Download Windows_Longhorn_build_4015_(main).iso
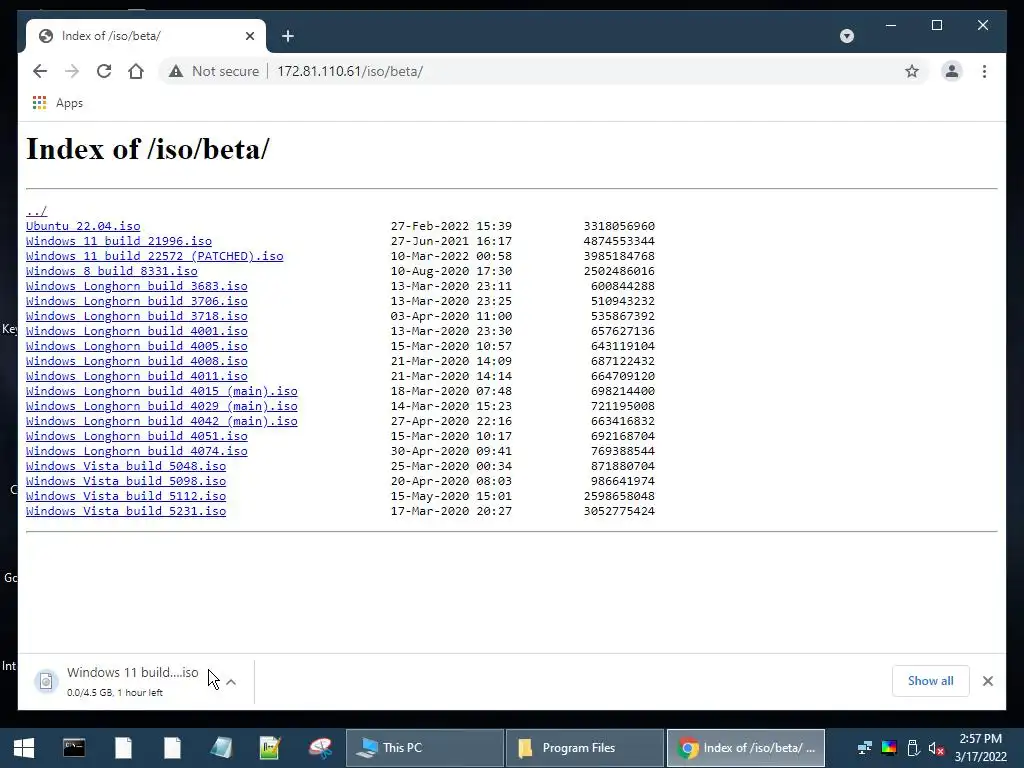Viewport: 1024px width, 768px height. pos(162,391)
